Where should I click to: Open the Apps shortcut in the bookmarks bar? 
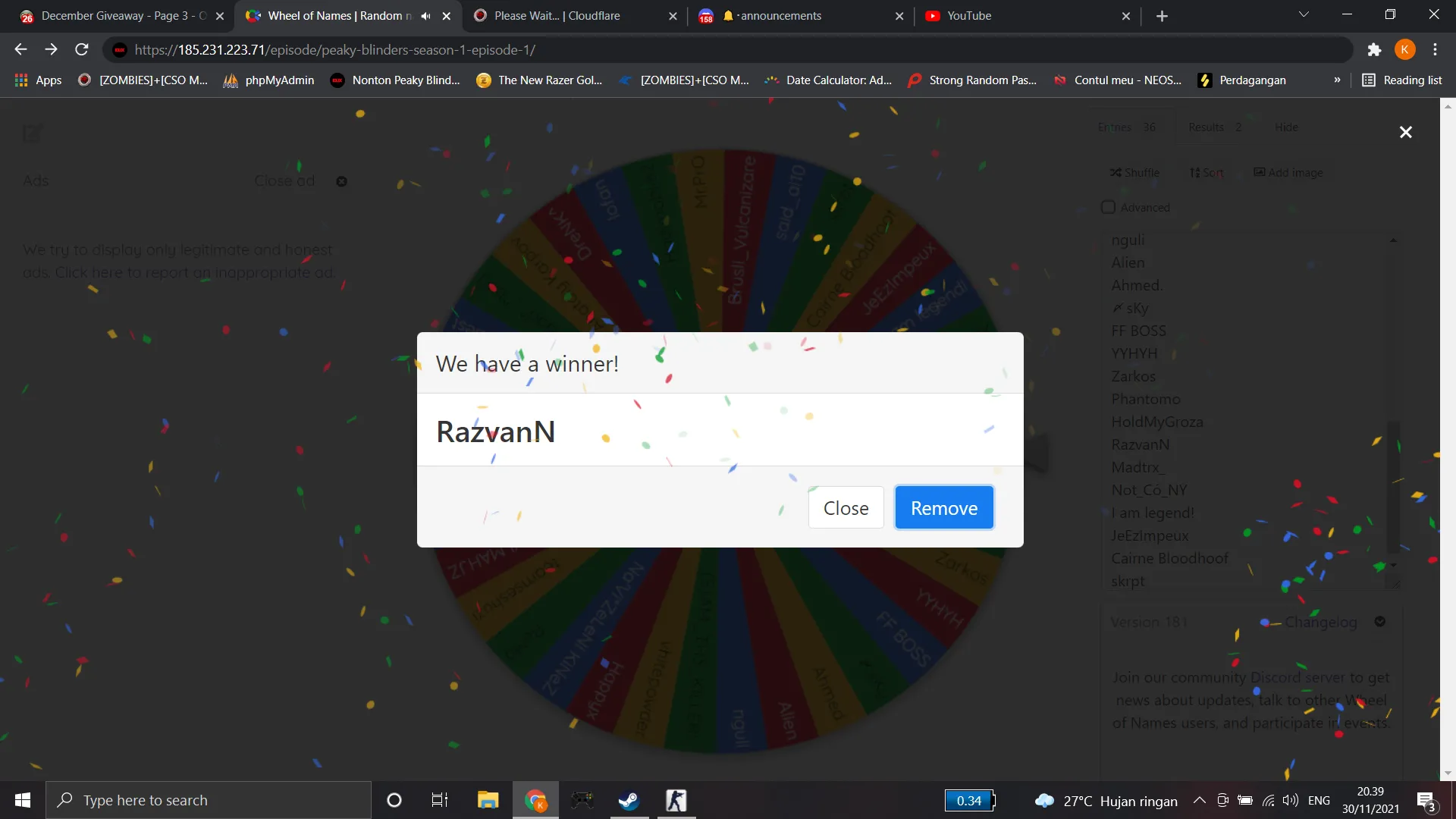[38, 80]
